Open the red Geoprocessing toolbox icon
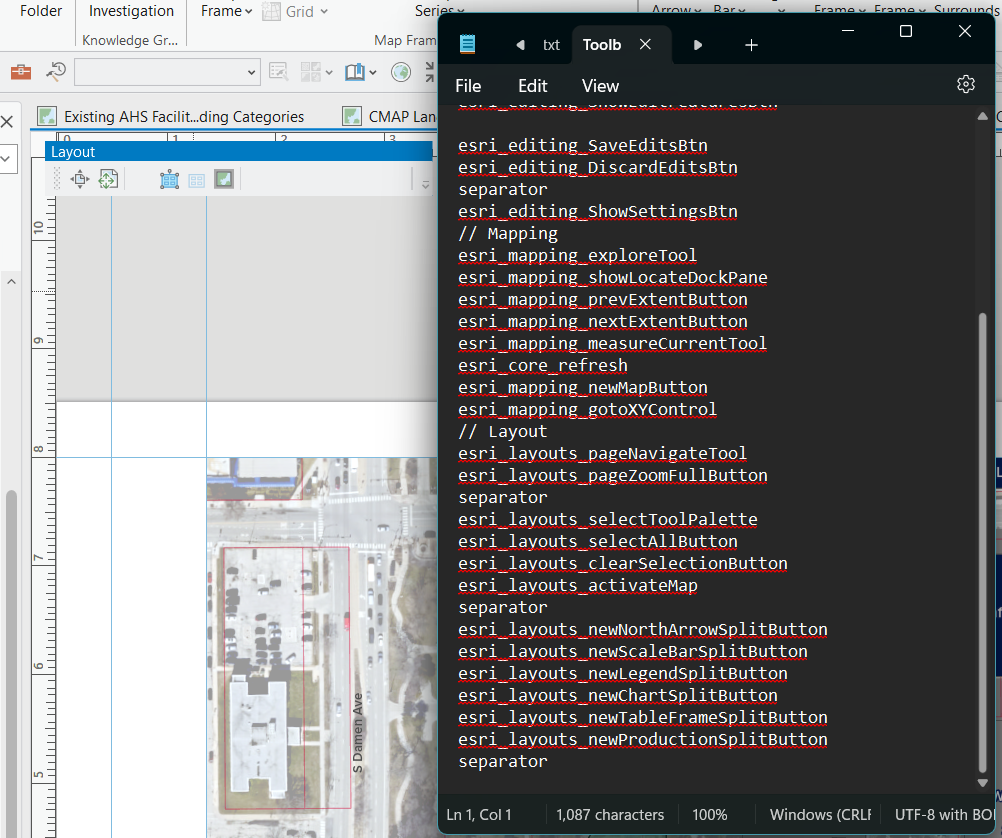1002x838 pixels. coord(20,72)
